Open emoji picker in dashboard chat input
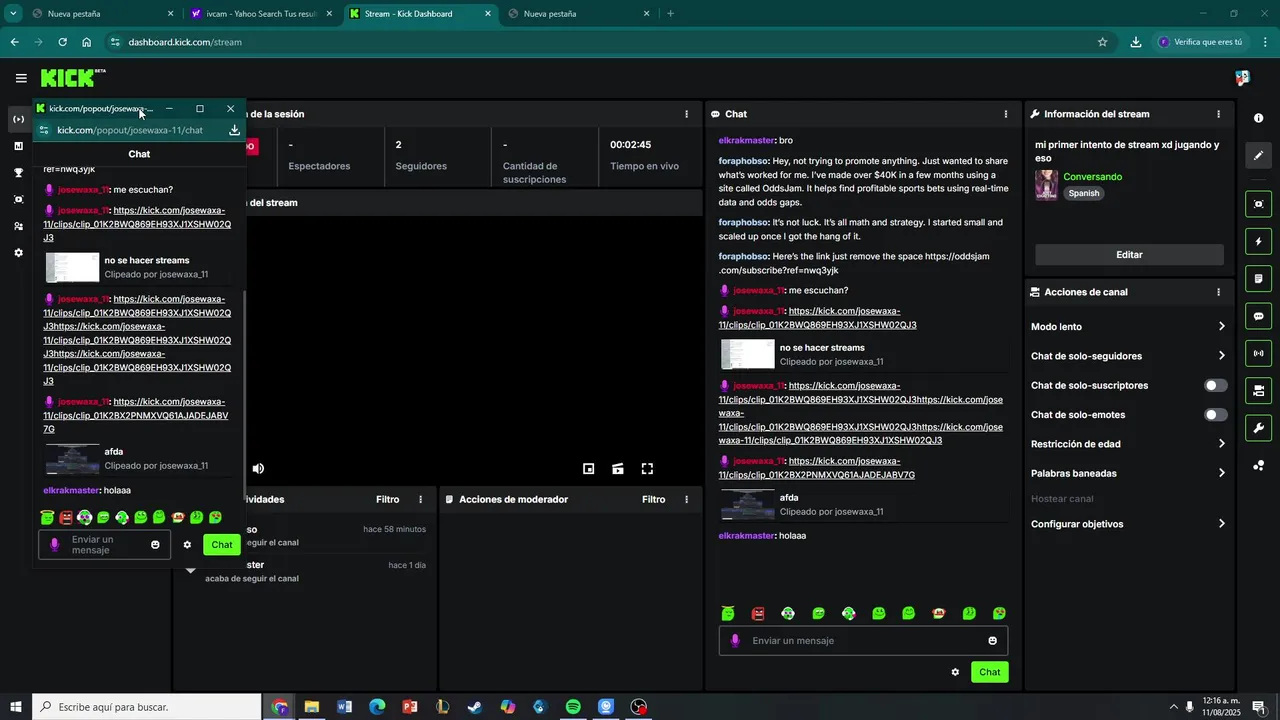This screenshot has height=720, width=1280. point(993,641)
